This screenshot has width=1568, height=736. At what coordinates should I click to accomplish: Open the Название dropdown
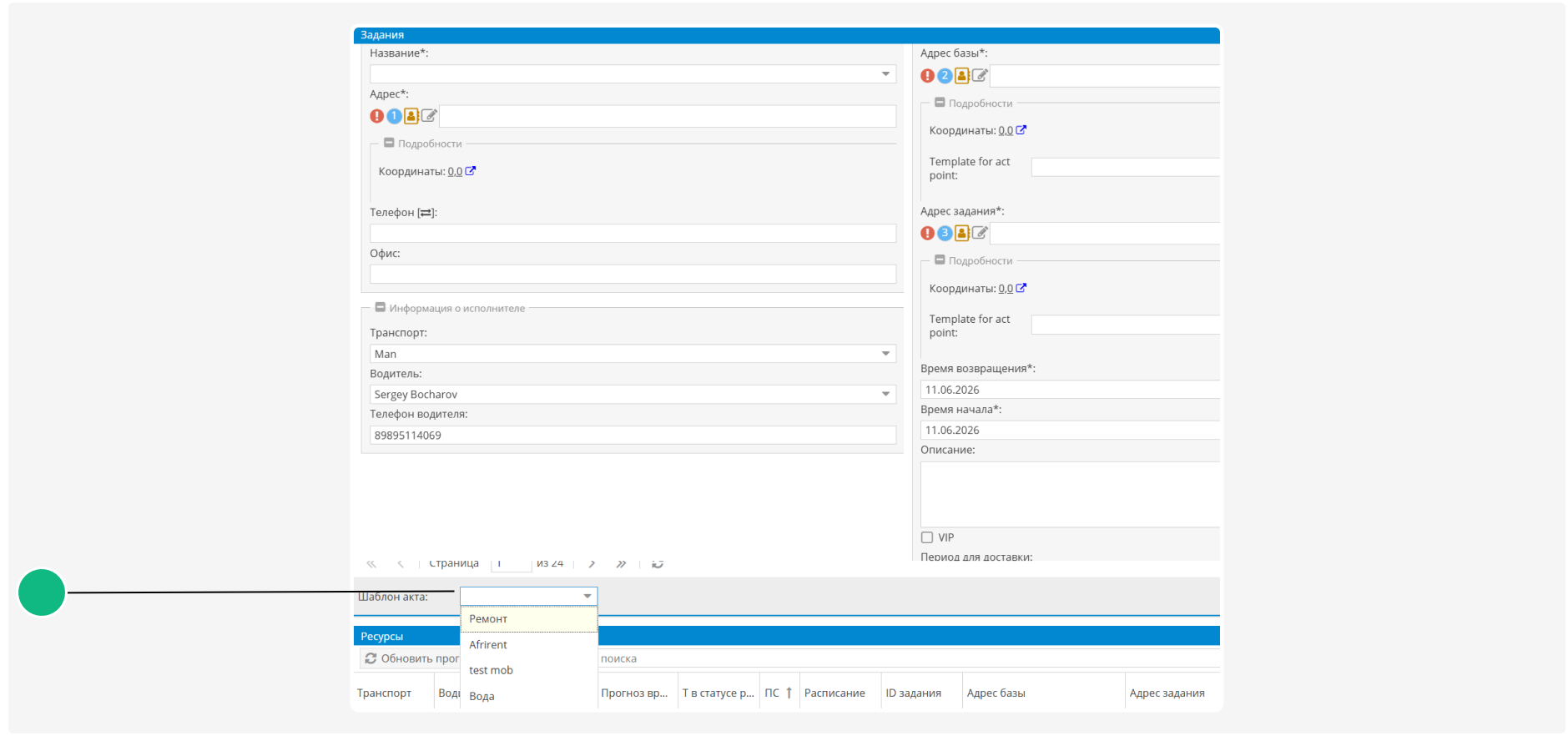click(x=885, y=74)
